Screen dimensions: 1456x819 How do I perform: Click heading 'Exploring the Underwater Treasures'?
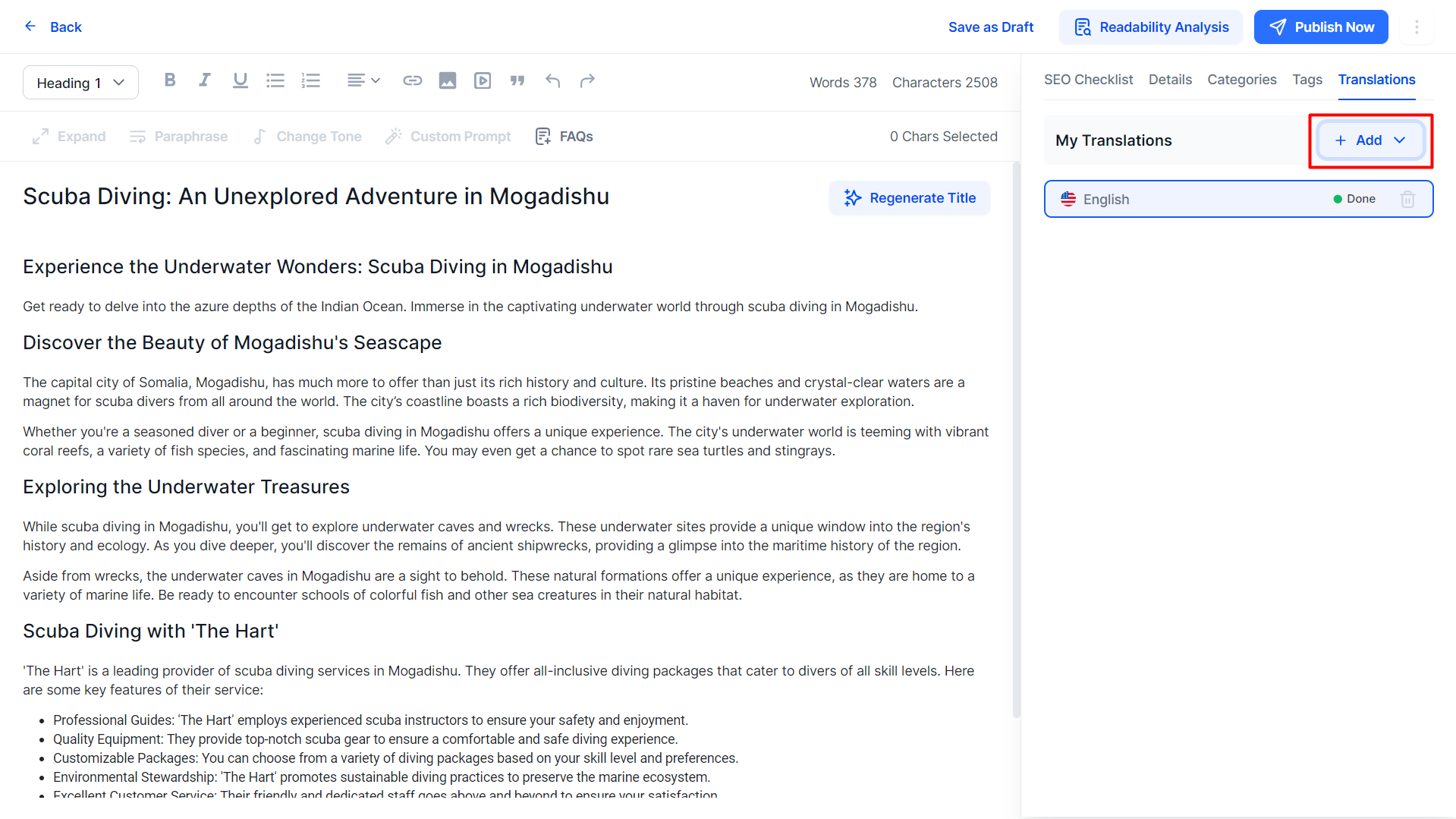(x=186, y=487)
